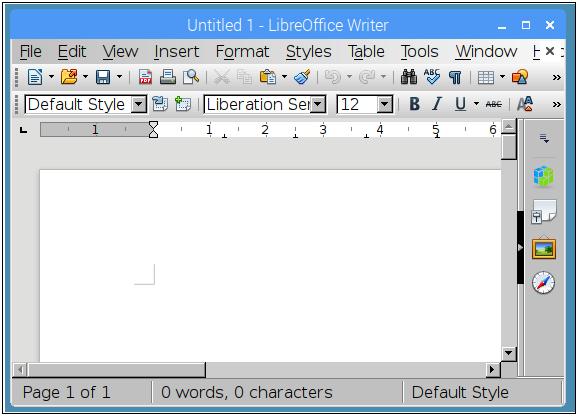Select the Clone Formatting paintbrush

pos(302,77)
